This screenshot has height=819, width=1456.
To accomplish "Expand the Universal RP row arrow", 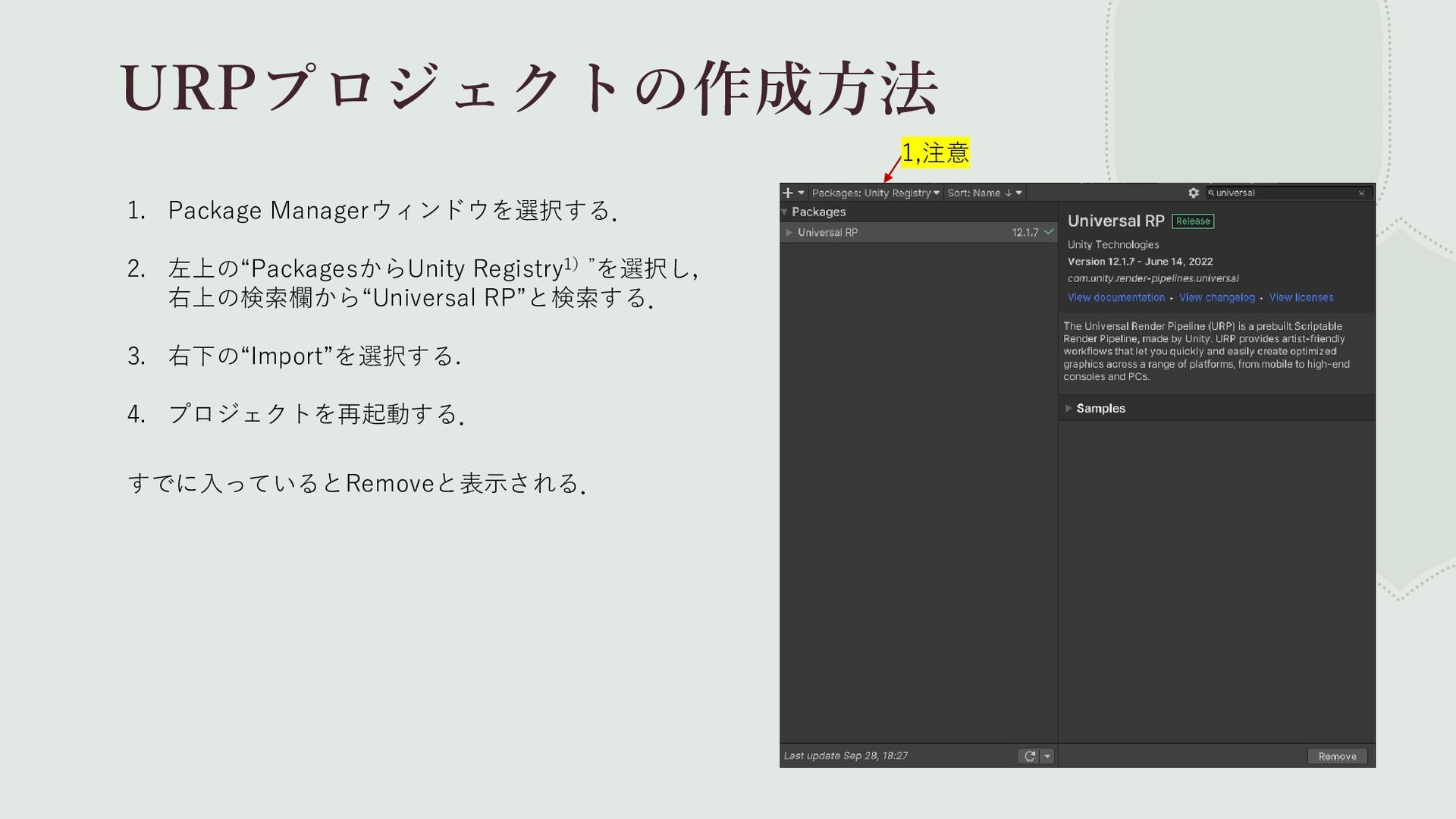I will click(x=789, y=233).
